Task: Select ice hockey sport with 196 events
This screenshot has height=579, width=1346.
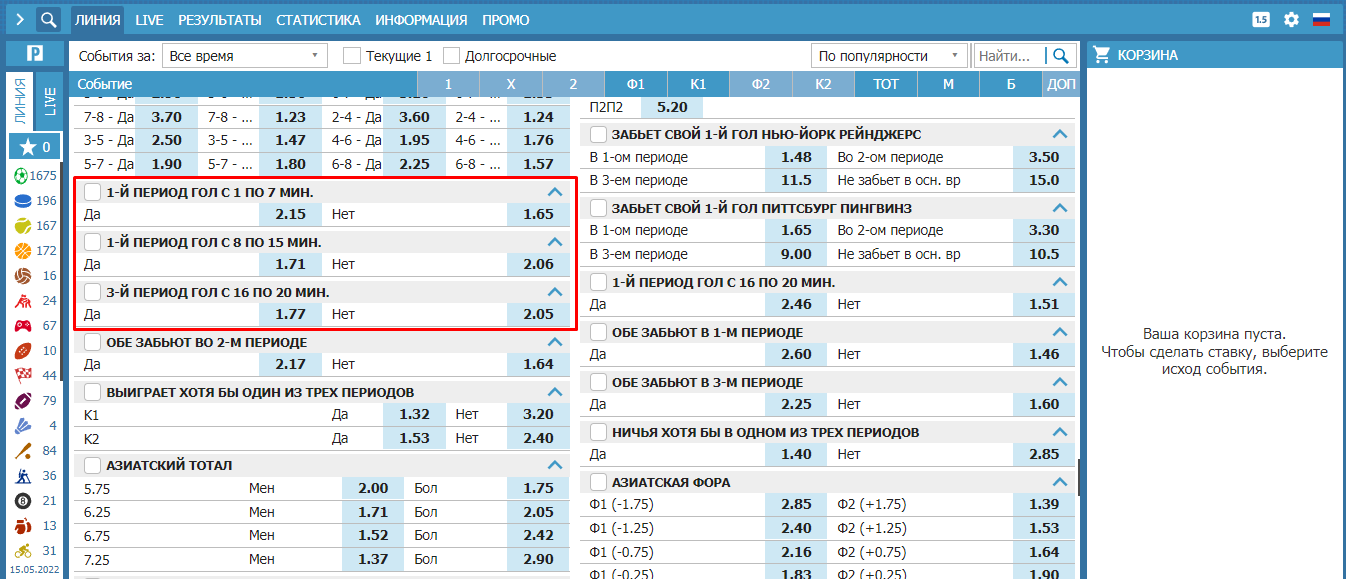Action: 34,200
